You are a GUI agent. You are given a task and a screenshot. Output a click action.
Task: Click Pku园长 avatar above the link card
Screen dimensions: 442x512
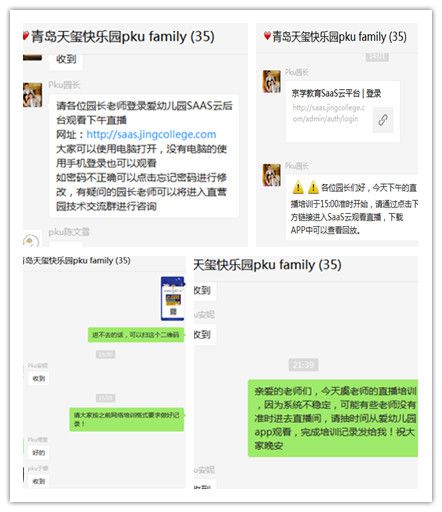271,81
